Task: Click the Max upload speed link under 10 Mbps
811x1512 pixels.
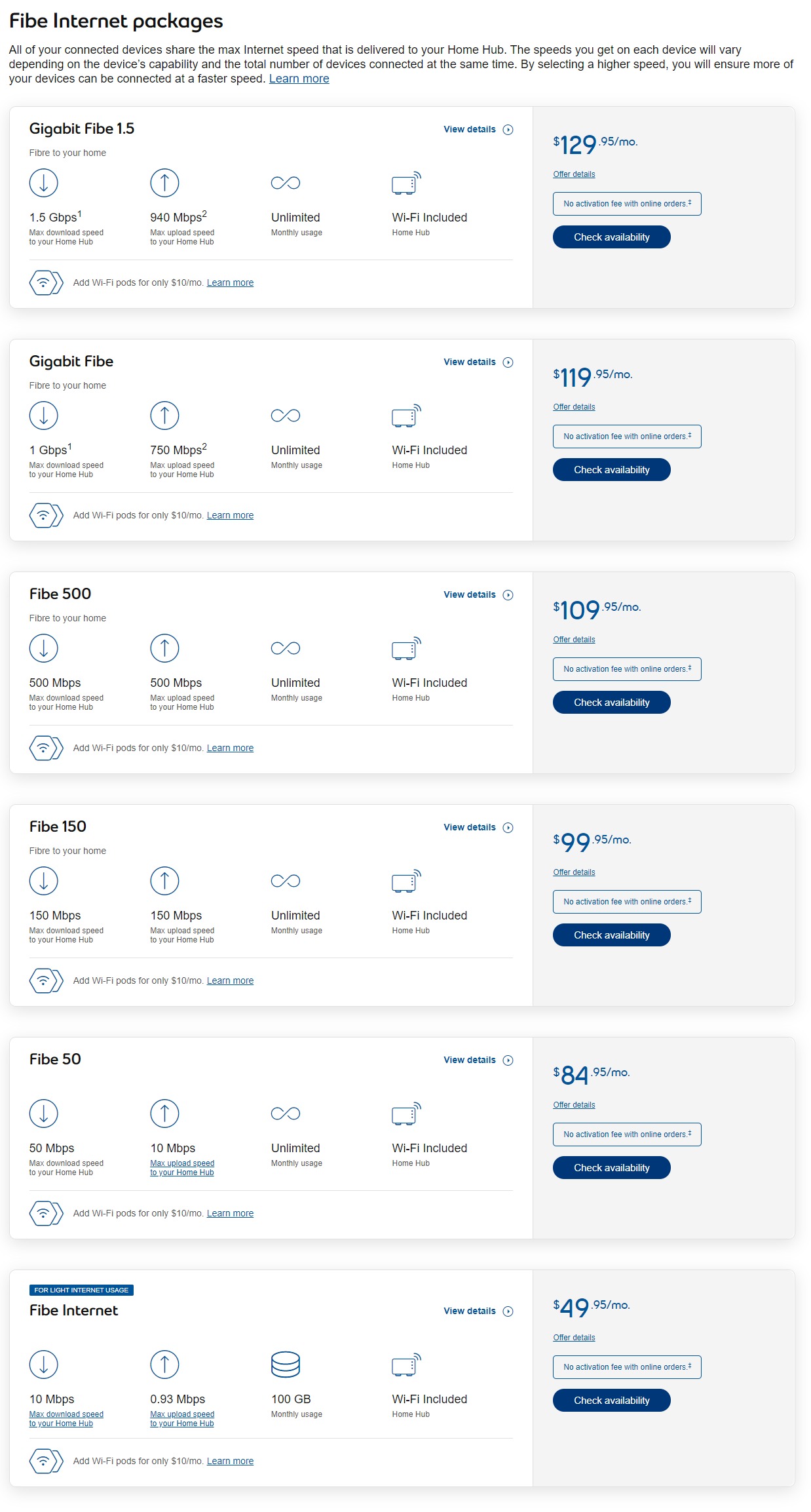Action: click(182, 1168)
